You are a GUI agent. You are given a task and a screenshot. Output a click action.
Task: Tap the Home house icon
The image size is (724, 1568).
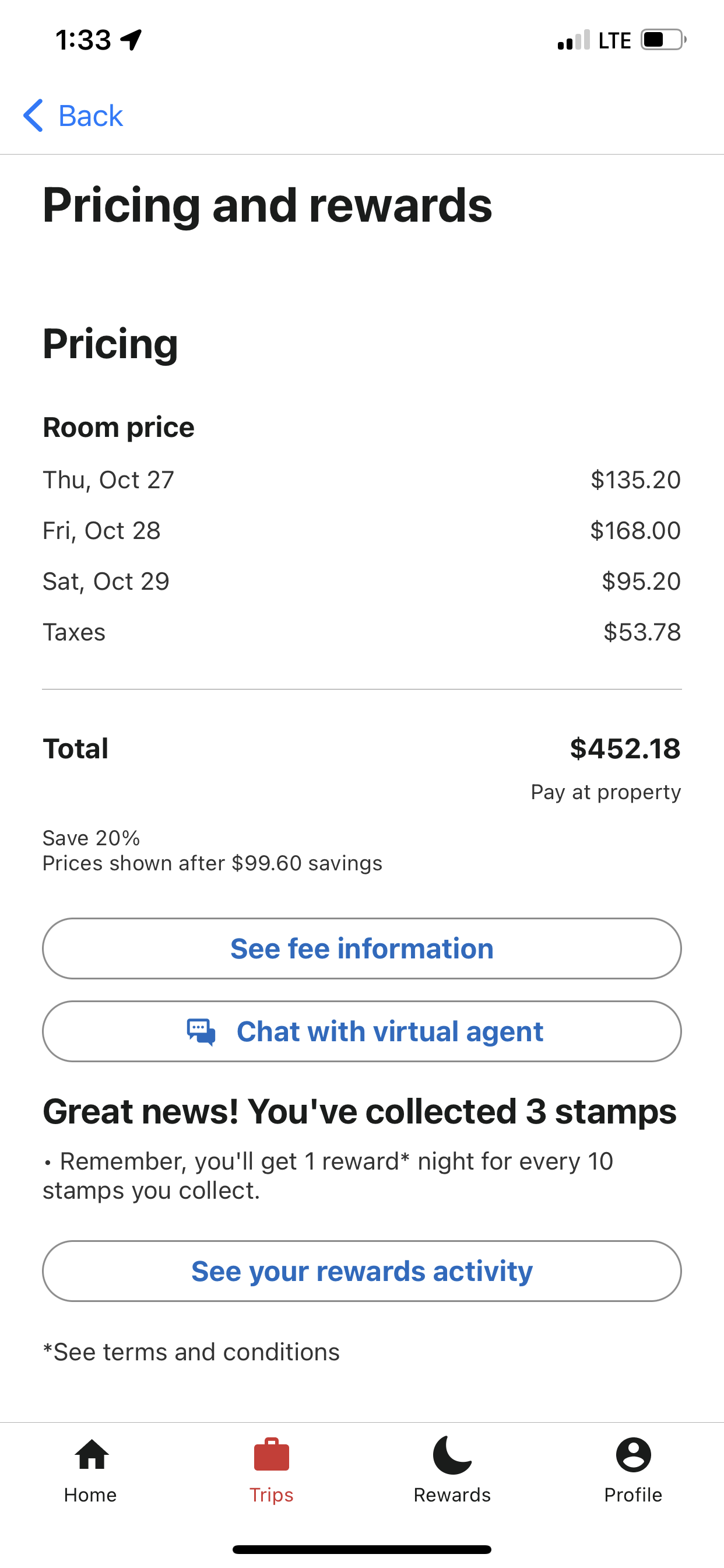pyautogui.click(x=92, y=1455)
